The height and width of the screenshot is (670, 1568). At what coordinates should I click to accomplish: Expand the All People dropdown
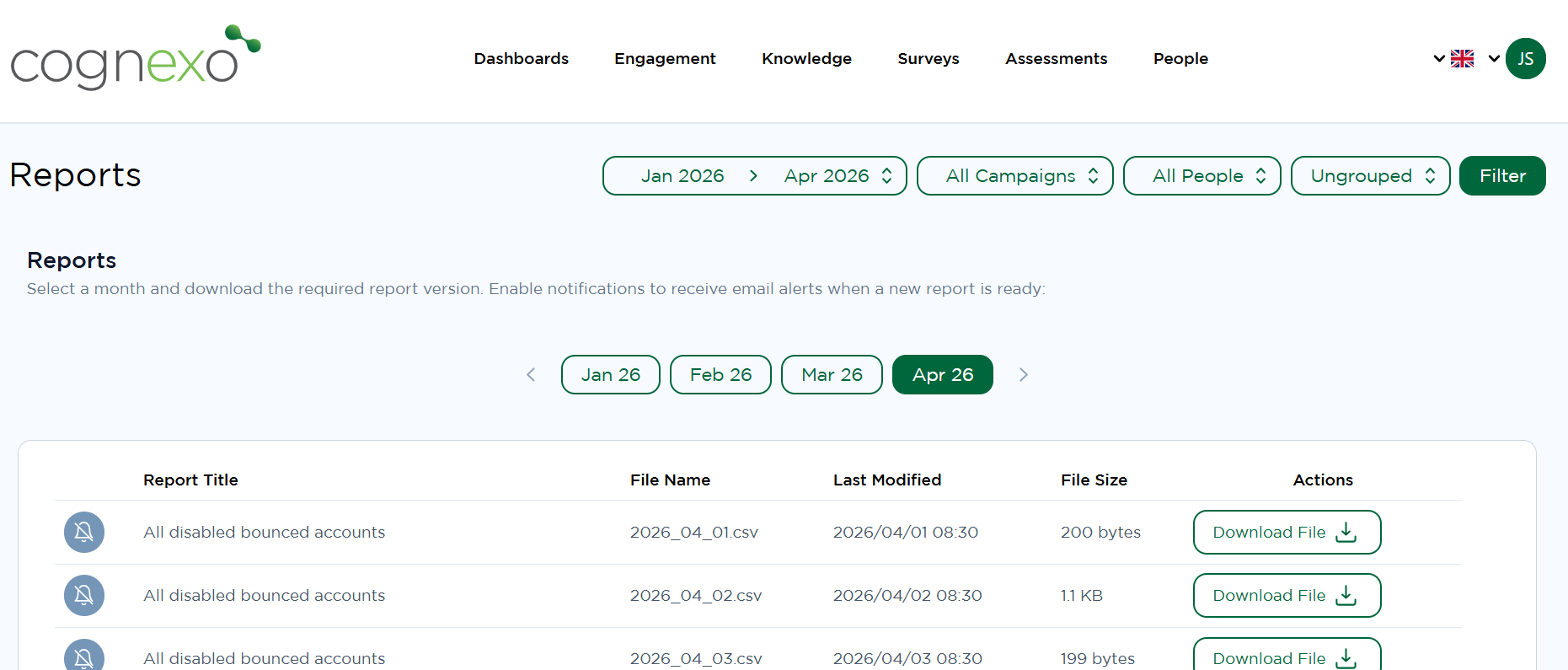click(x=1201, y=176)
